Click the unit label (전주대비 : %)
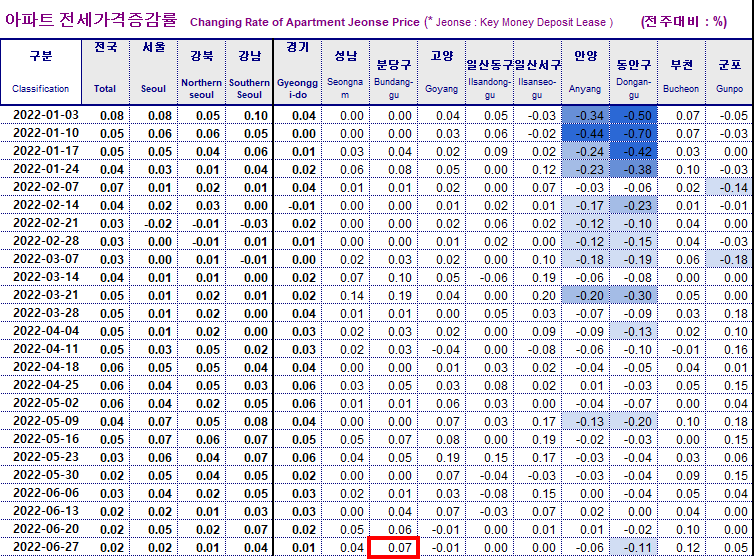755x559 pixels. pos(684,21)
